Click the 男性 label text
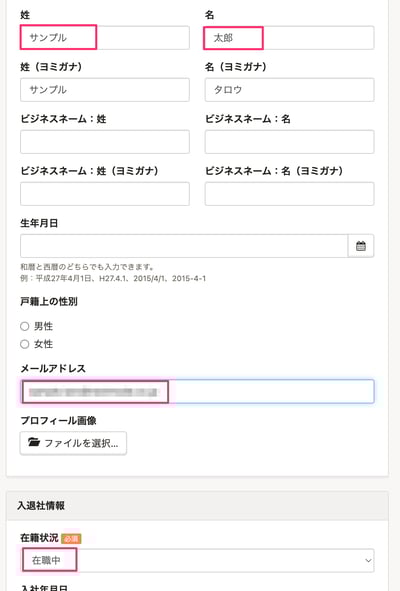 (x=43, y=326)
